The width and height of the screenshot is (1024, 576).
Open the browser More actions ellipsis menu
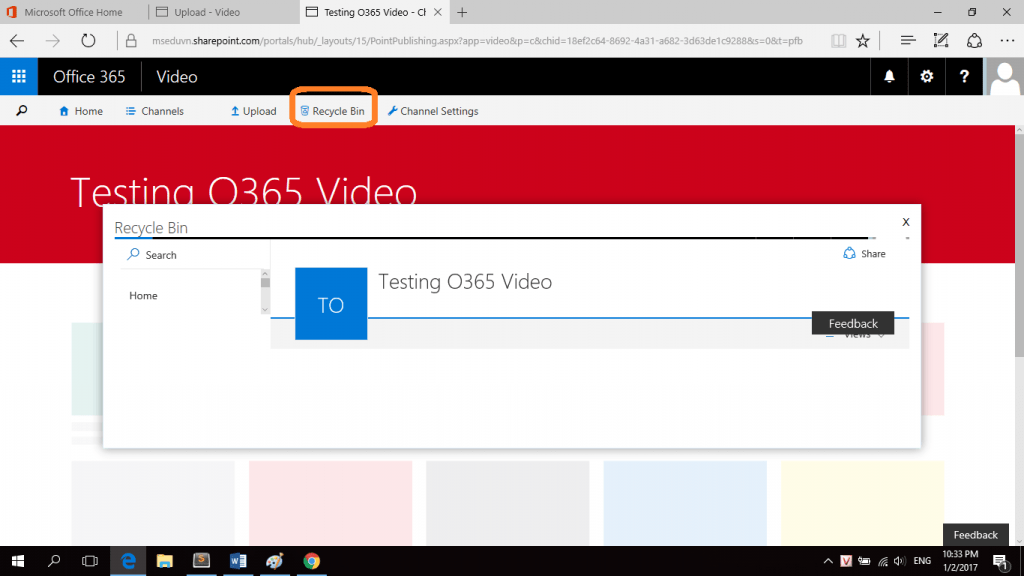point(1007,40)
